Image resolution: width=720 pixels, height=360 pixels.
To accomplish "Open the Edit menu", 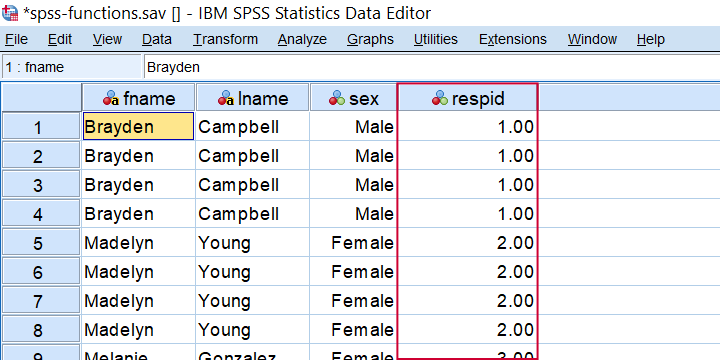I will click(60, 39).
